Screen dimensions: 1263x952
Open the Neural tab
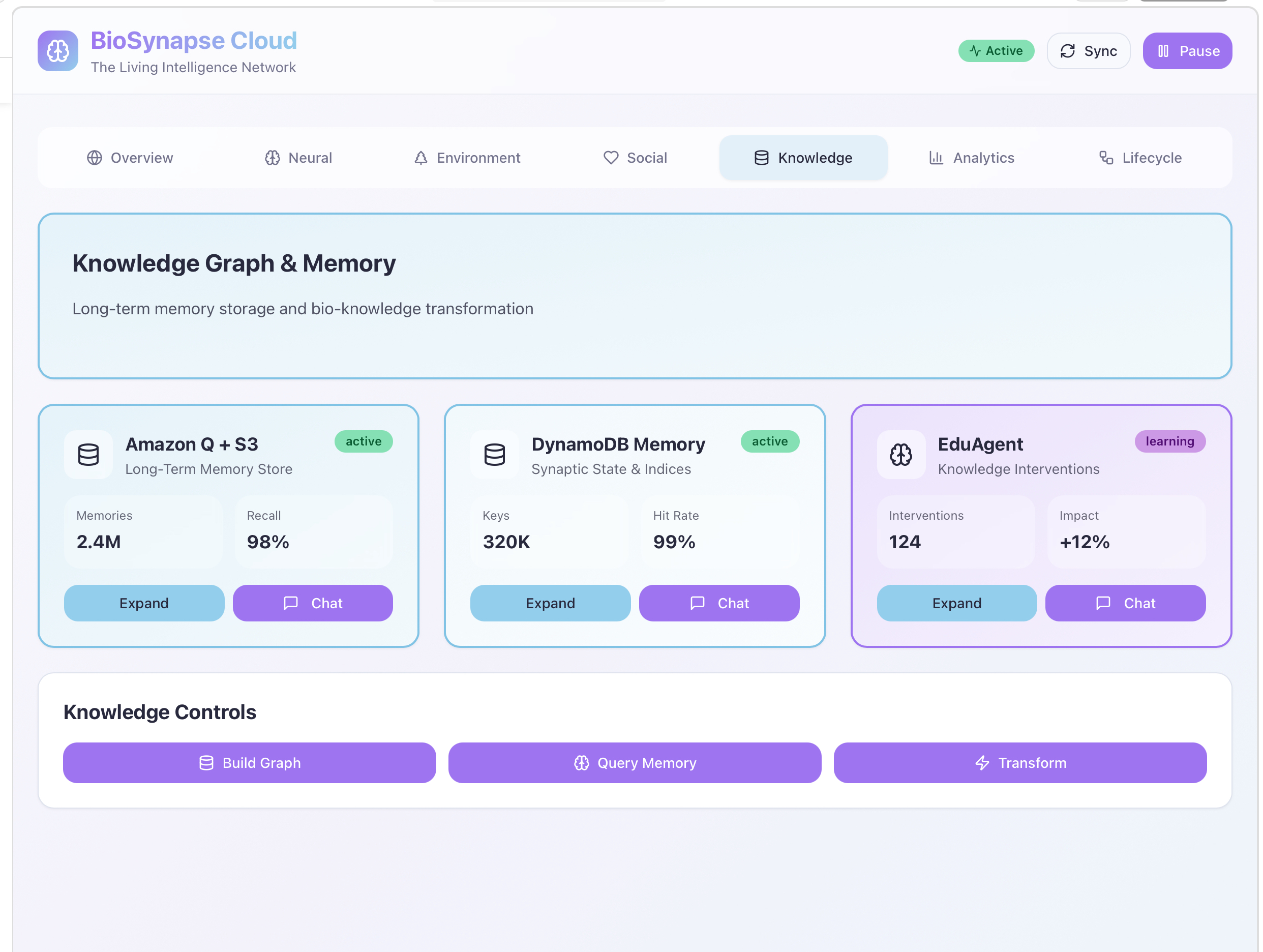coord(298,158)
